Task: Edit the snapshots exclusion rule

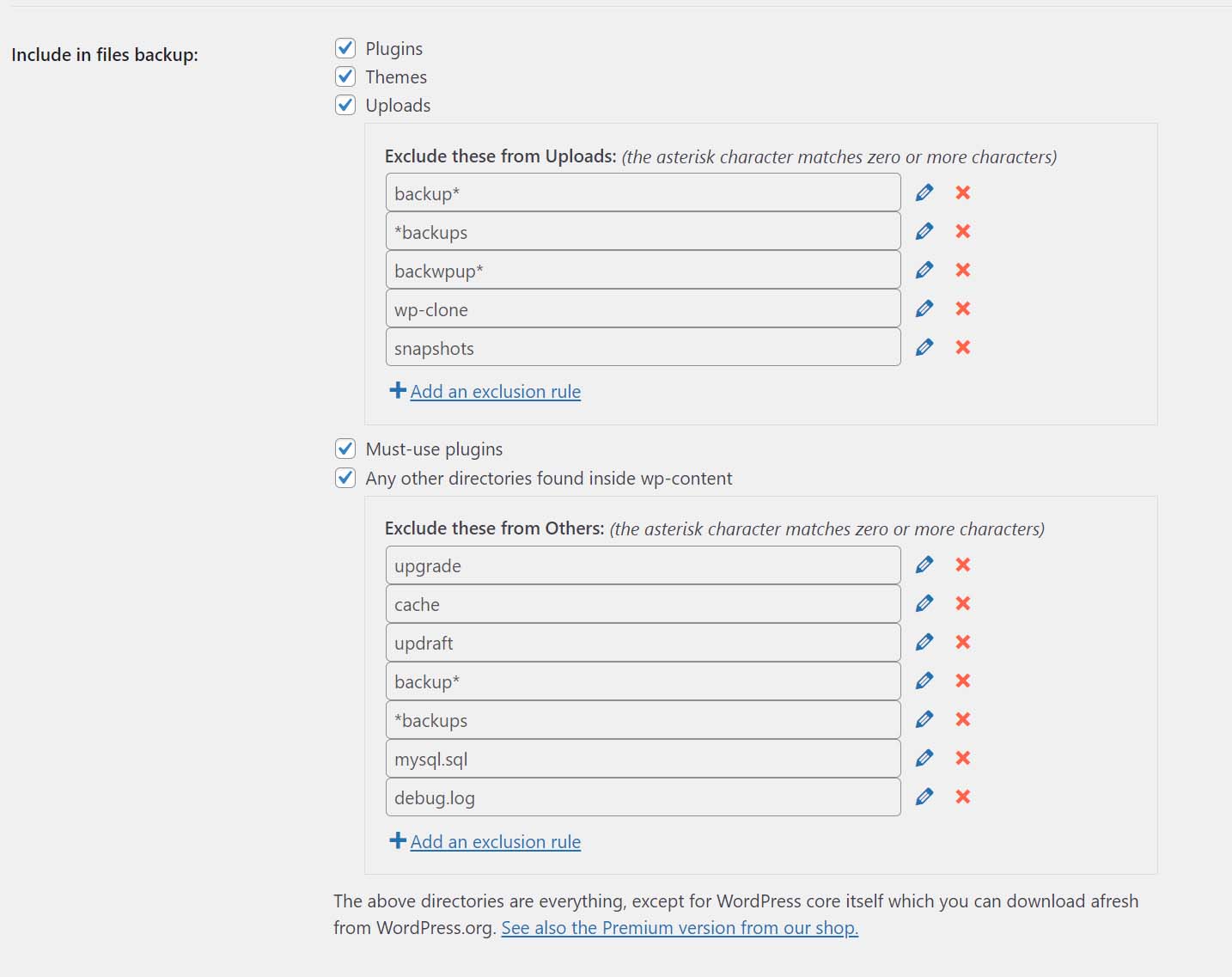Action: pos(924,347)
